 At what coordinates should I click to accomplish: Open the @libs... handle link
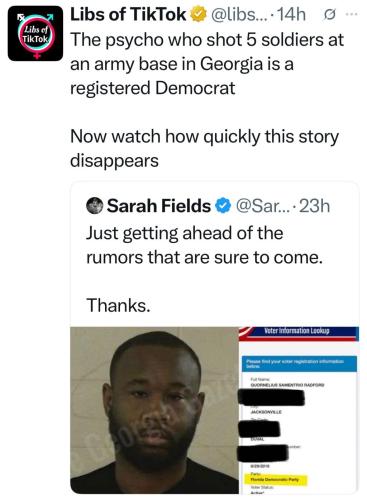click(239, 15)
